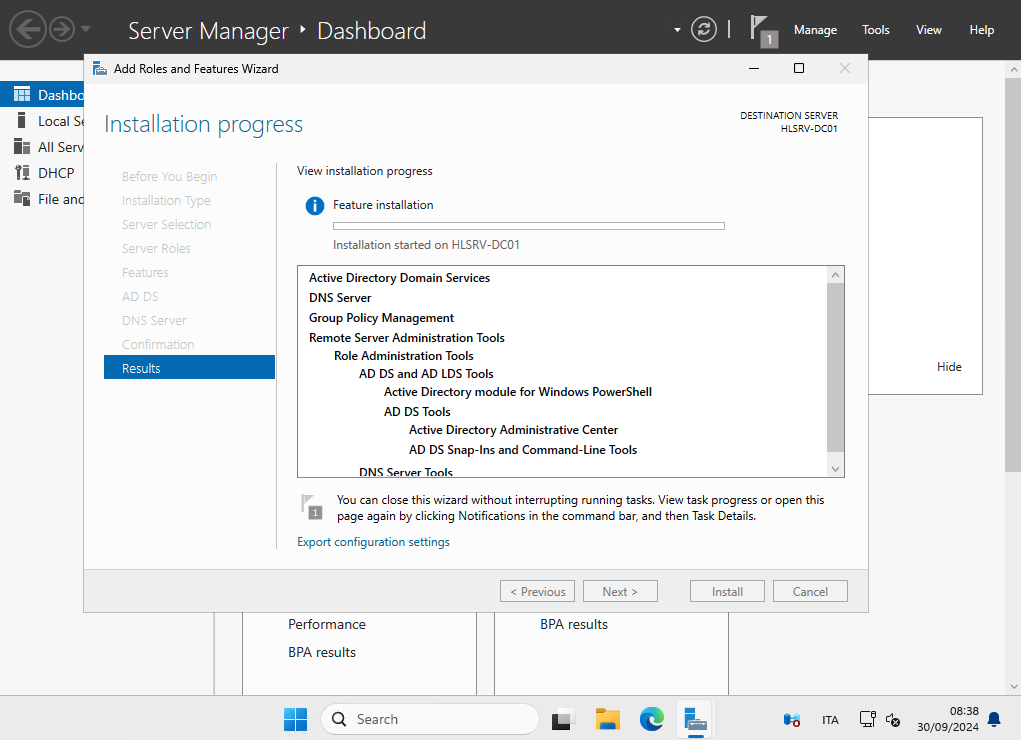This screenshot has width=1021, height=740.
Task: Select the DHCP item in sidebar
Action: coord(56,173)
